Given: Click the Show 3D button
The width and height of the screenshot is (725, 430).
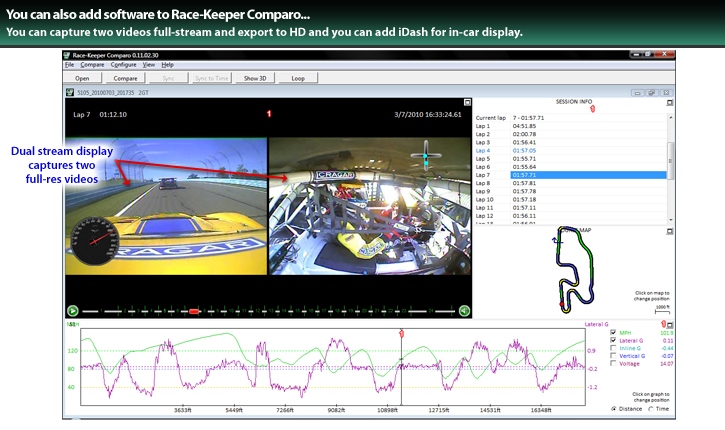Looking at the screenshot, I should 254,77.
